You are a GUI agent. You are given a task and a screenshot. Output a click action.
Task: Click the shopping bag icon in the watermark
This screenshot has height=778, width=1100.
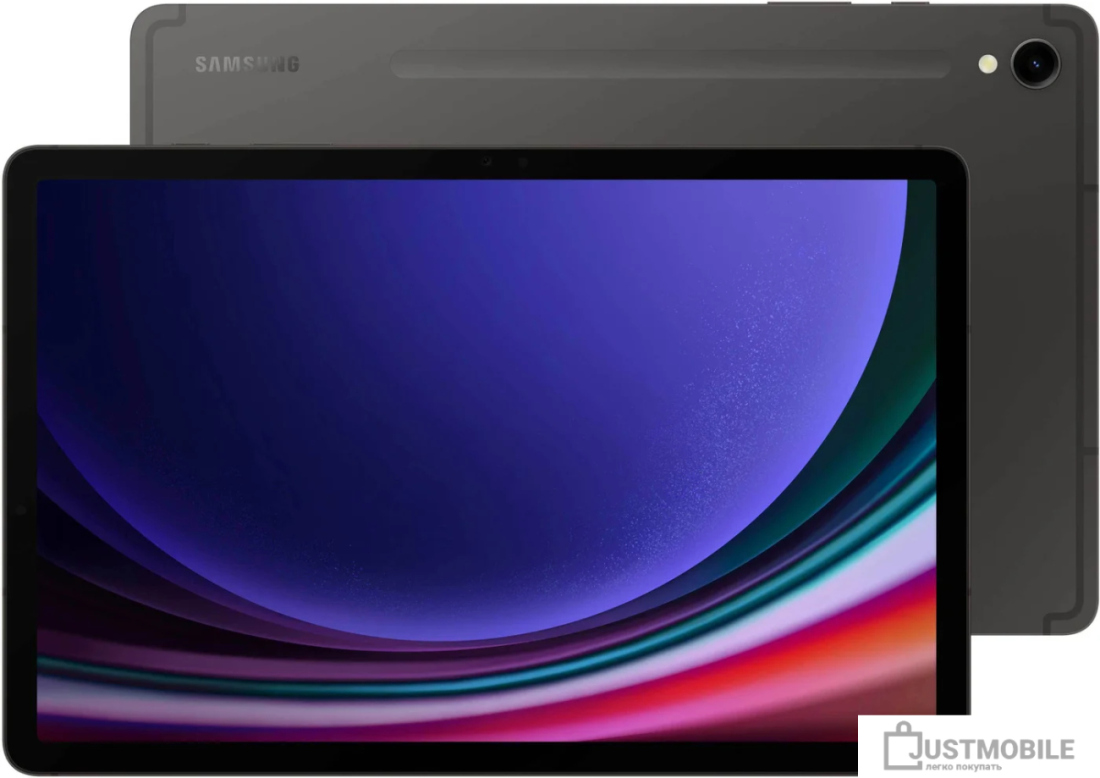click(x=903, y=746)
